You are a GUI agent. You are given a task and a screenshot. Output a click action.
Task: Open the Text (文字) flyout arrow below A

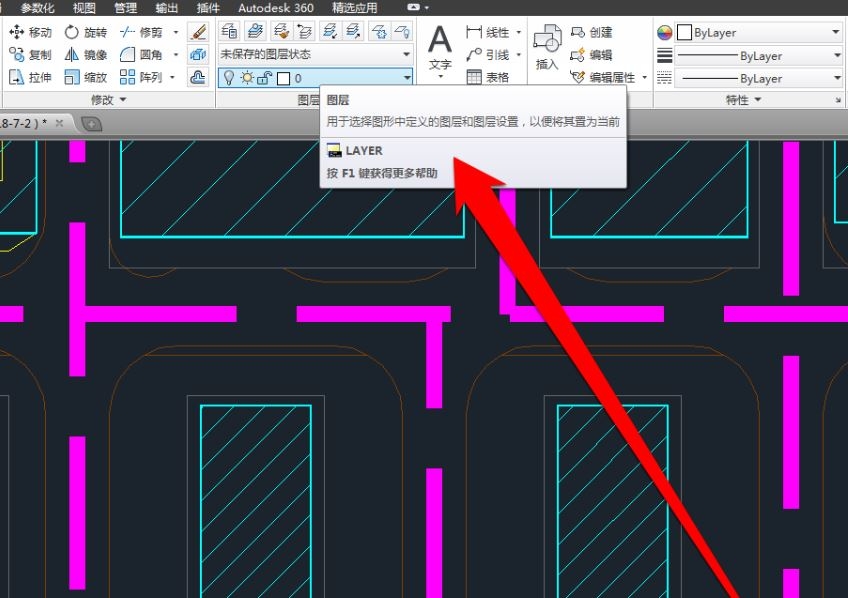click(x=440, y=77)
